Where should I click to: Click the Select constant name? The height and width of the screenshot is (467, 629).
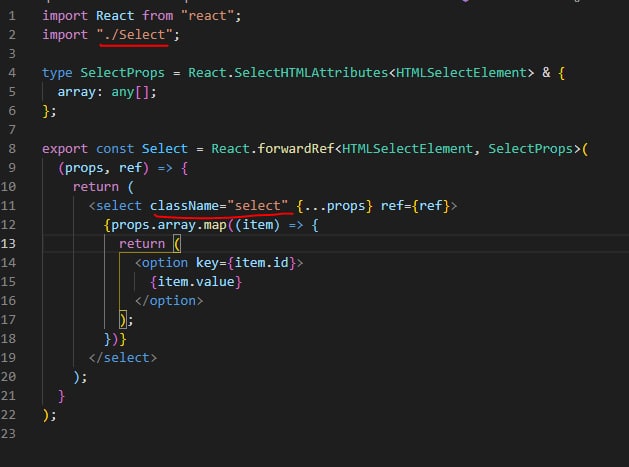pyautogui.click(x=164, y=149)
